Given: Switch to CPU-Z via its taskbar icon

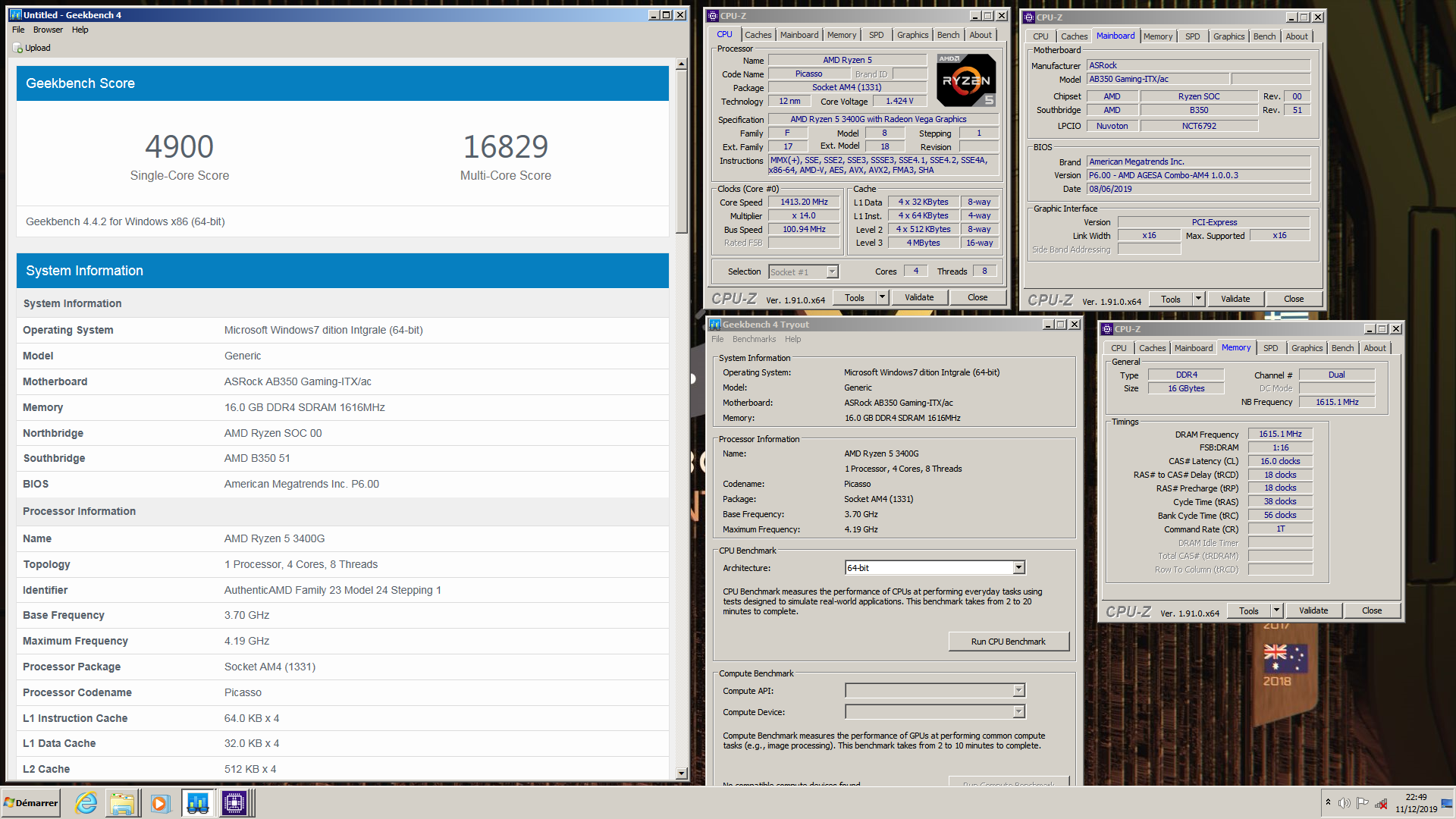Looking at the screenshot, I should coord(234,803).
